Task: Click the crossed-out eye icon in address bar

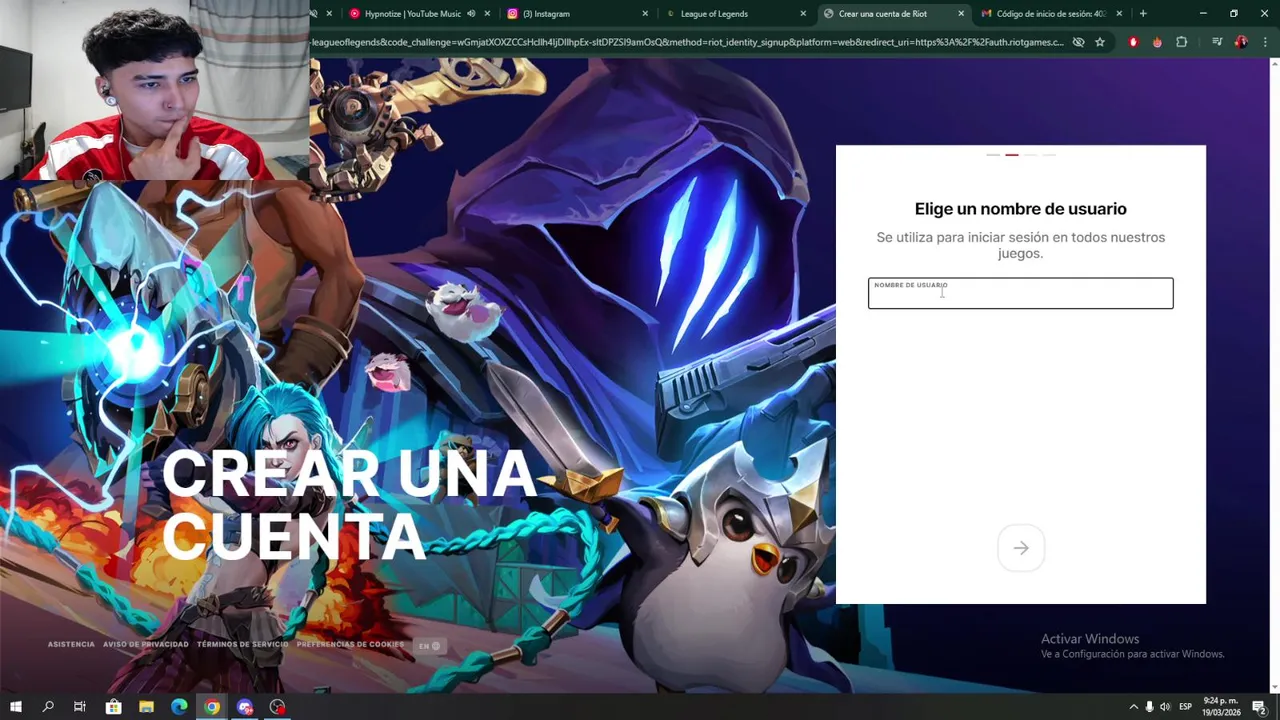Action: click(1078, 42)
